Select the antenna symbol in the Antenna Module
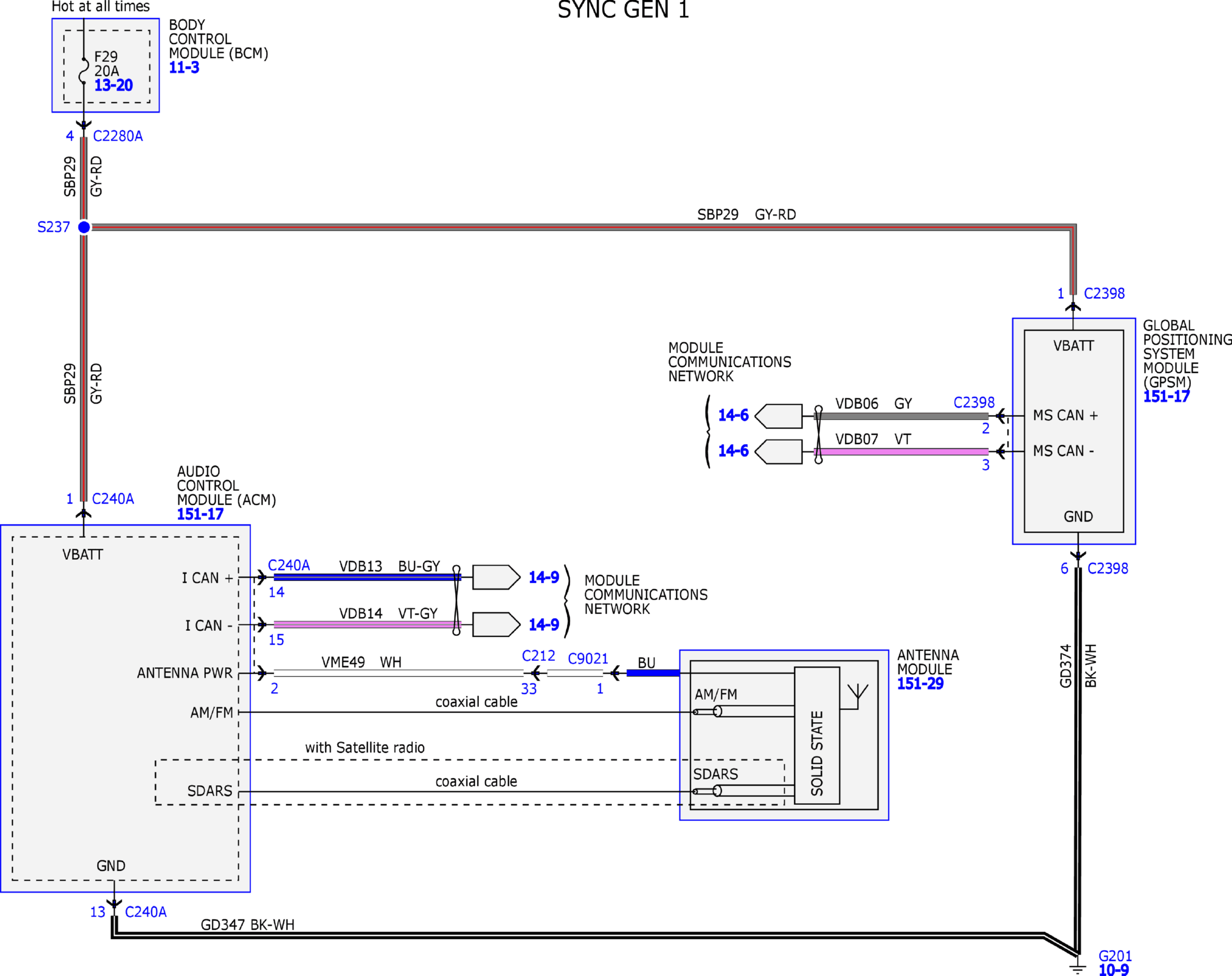Image resolution: width=1232 pixels, height=976 pixels. [x=858, y=696]
